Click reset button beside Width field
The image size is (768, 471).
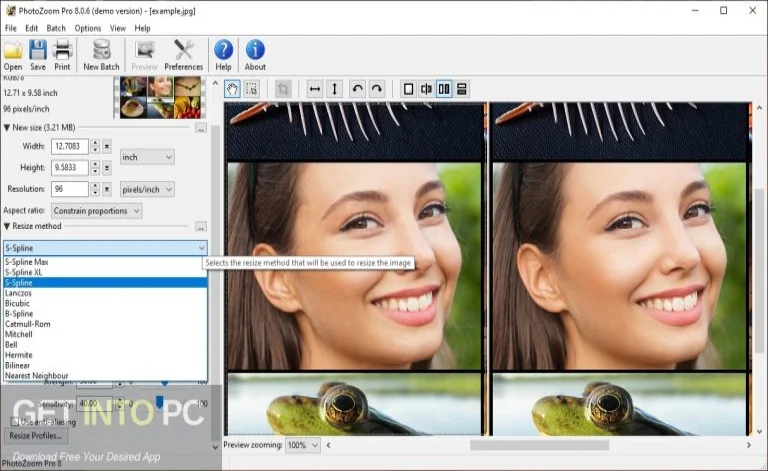107,146
